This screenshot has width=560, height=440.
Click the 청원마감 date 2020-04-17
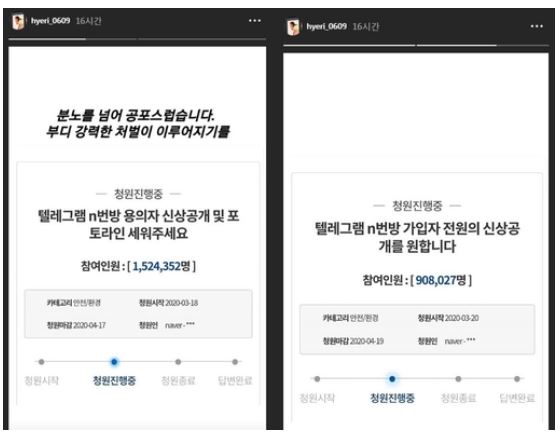point(89,325)
